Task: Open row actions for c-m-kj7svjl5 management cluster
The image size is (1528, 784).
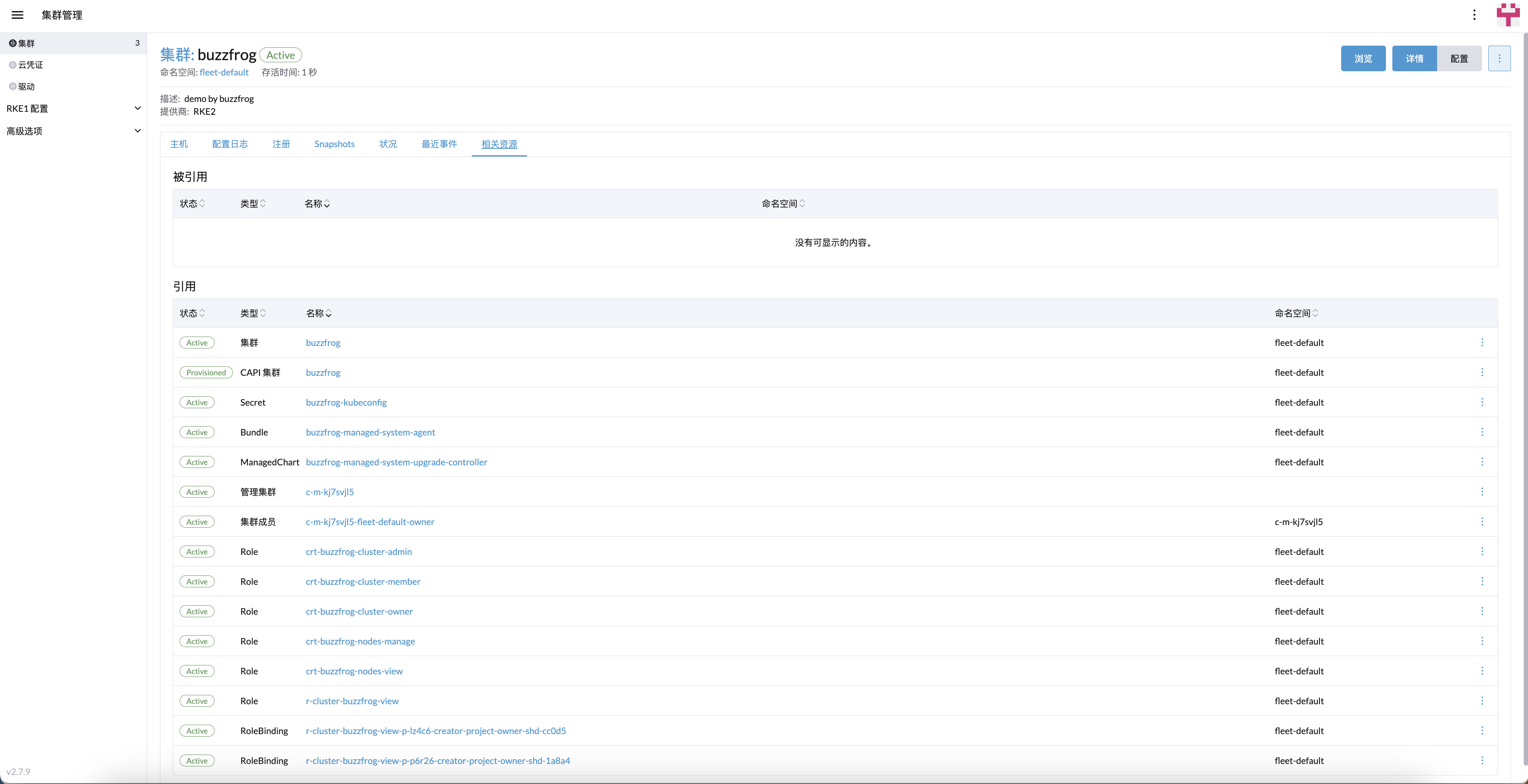Action: pyautogui.click(x=1482, y=492)
